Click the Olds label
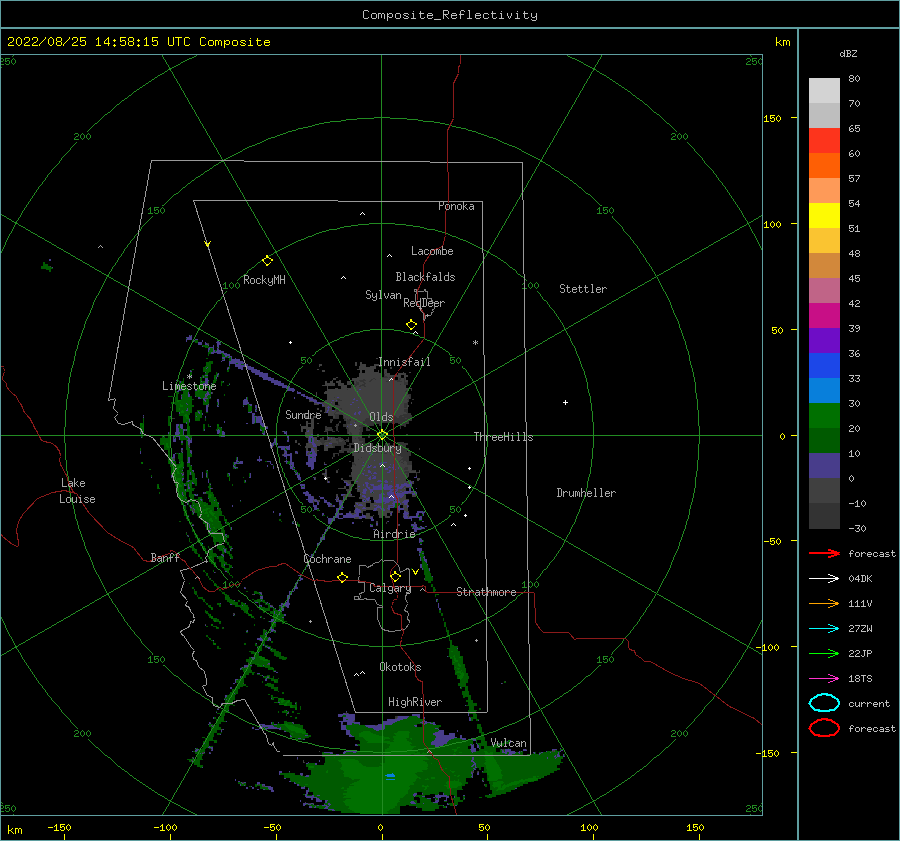The image size is (900, 841). 381,417
